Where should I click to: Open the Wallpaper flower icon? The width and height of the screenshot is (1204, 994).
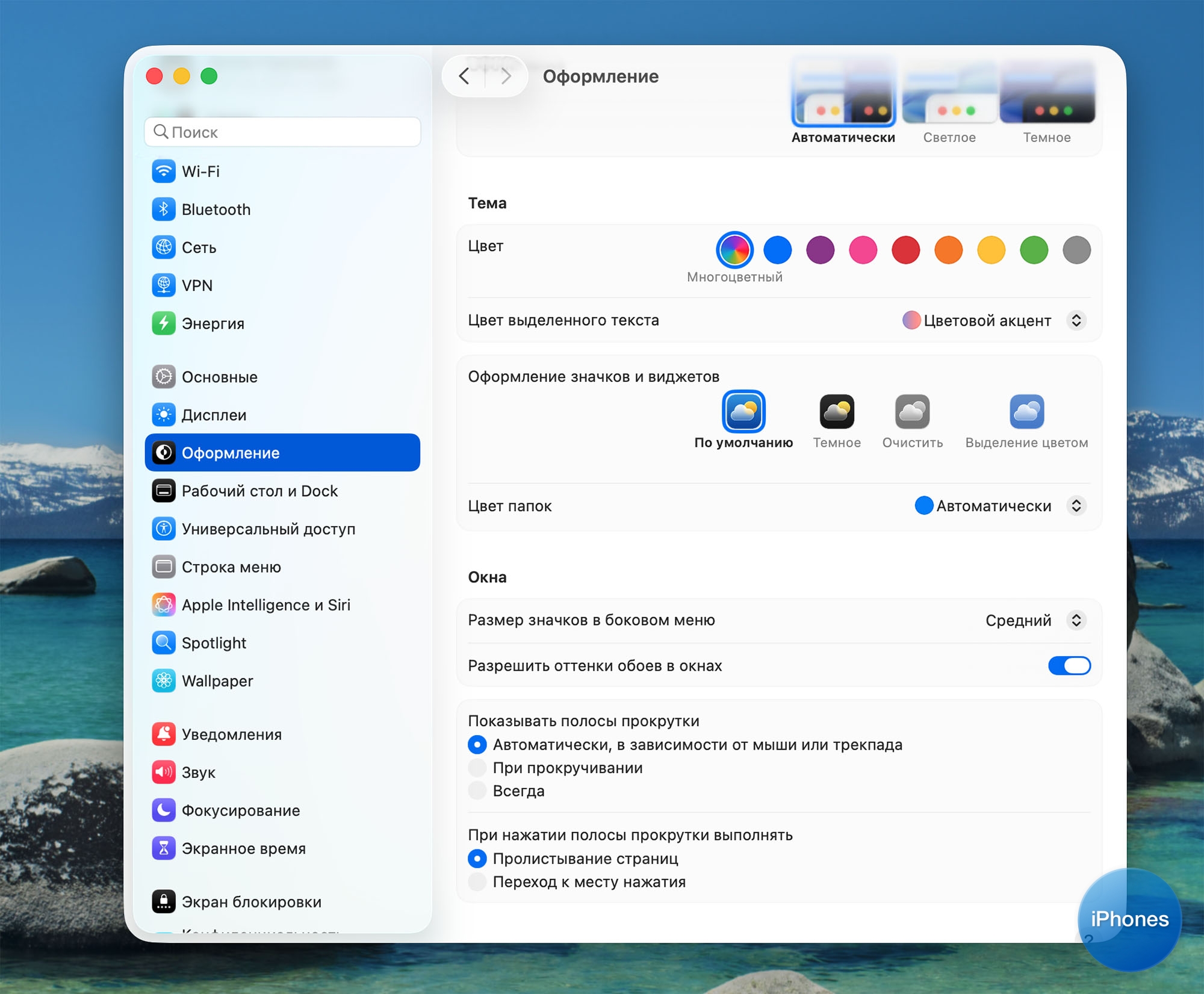(164, 681)
